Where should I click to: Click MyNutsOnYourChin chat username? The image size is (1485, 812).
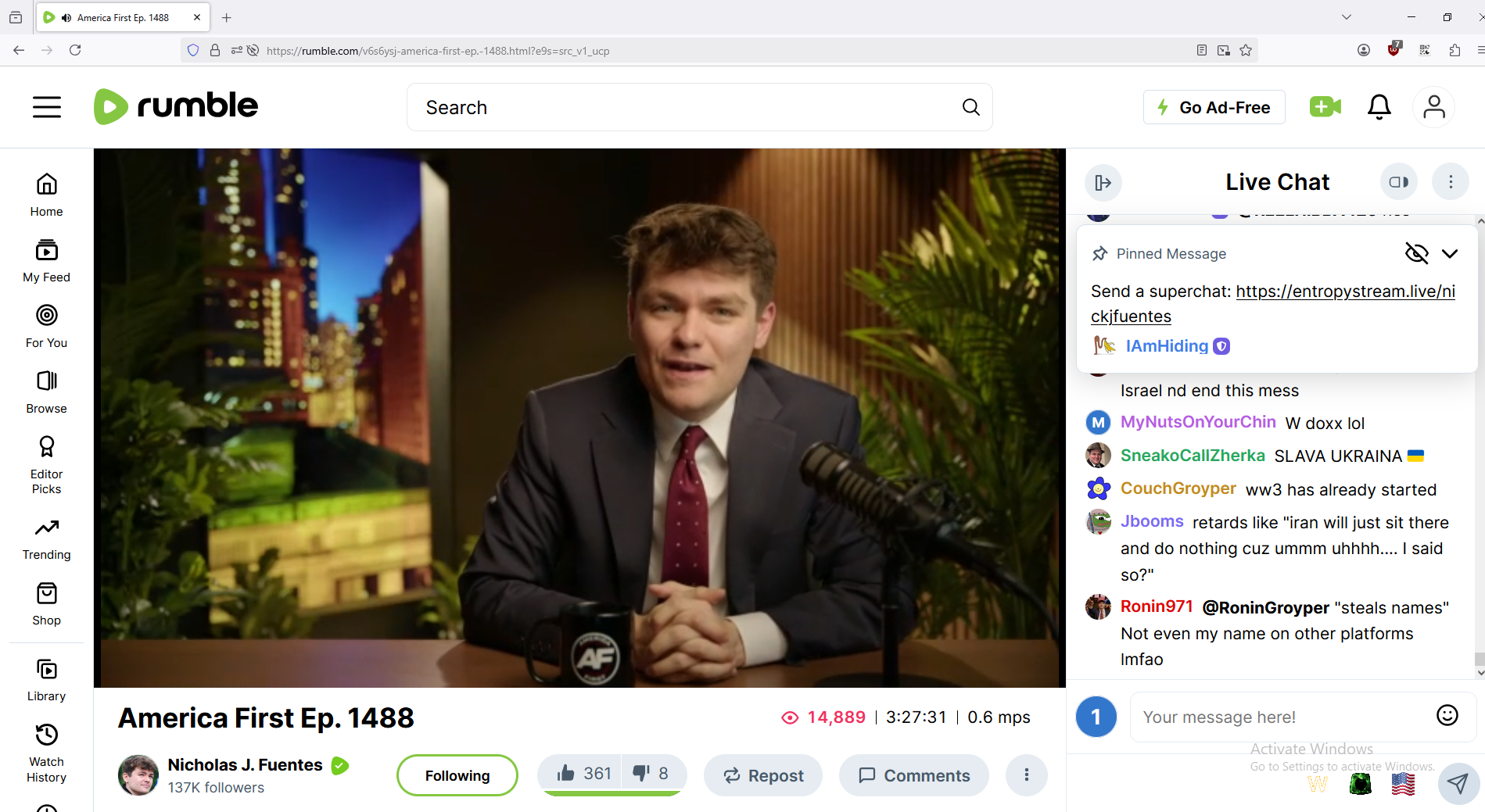pos(1198,422)
